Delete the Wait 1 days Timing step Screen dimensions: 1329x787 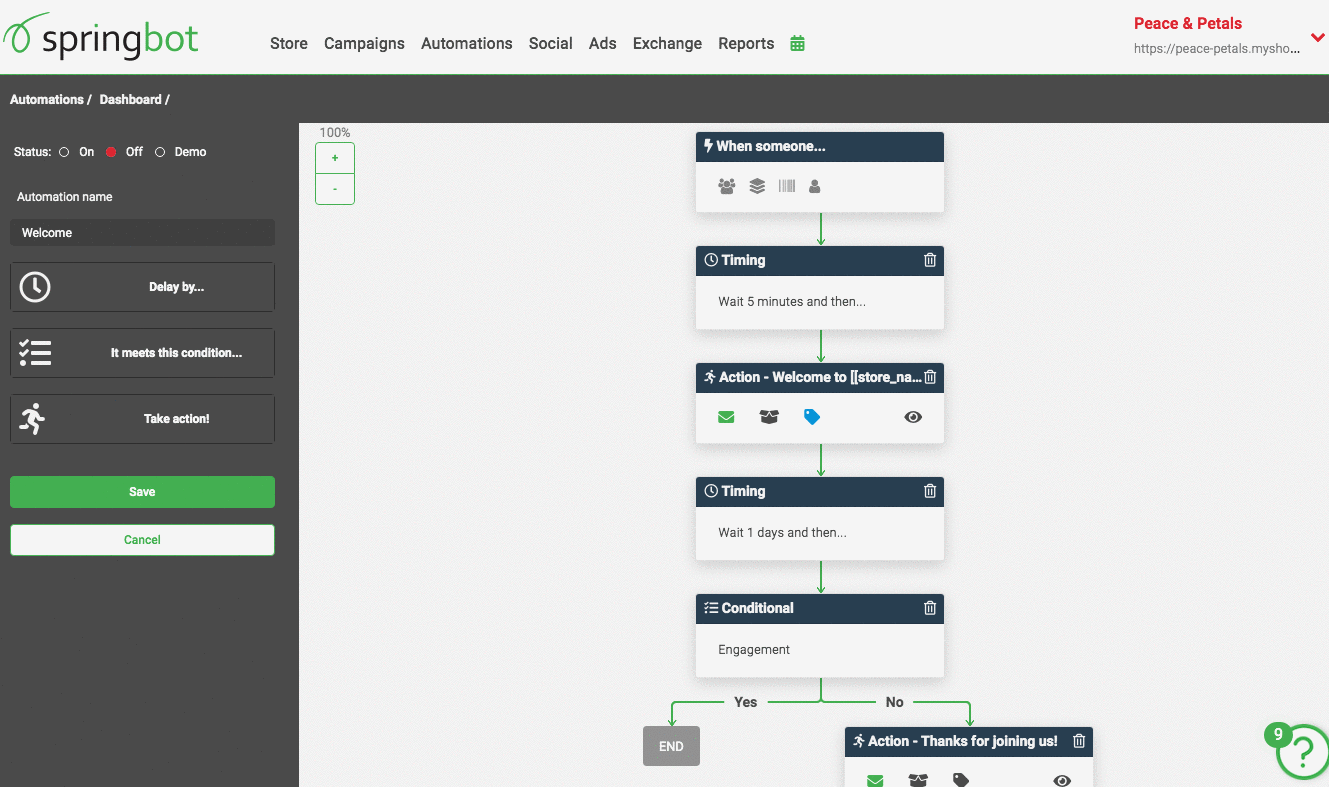click(x=930, y=491)
